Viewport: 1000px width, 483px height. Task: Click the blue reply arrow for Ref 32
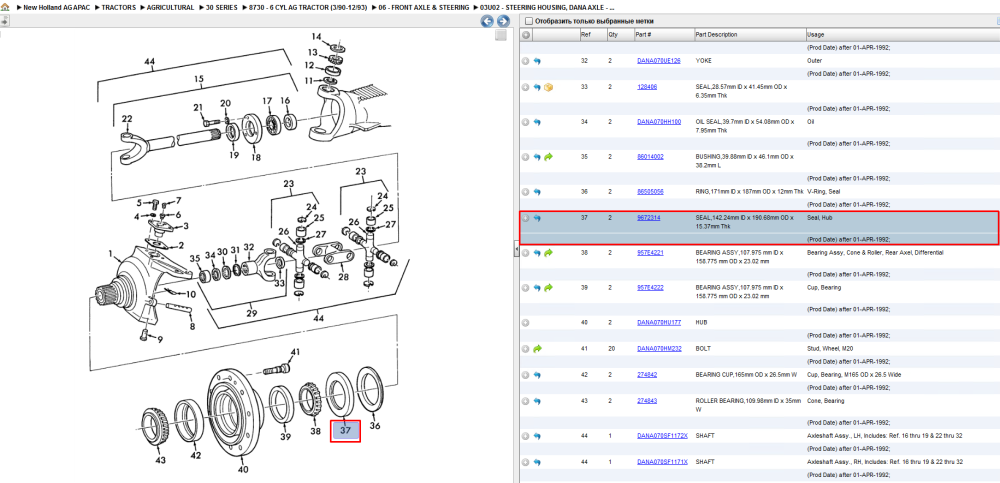(537, 61)
